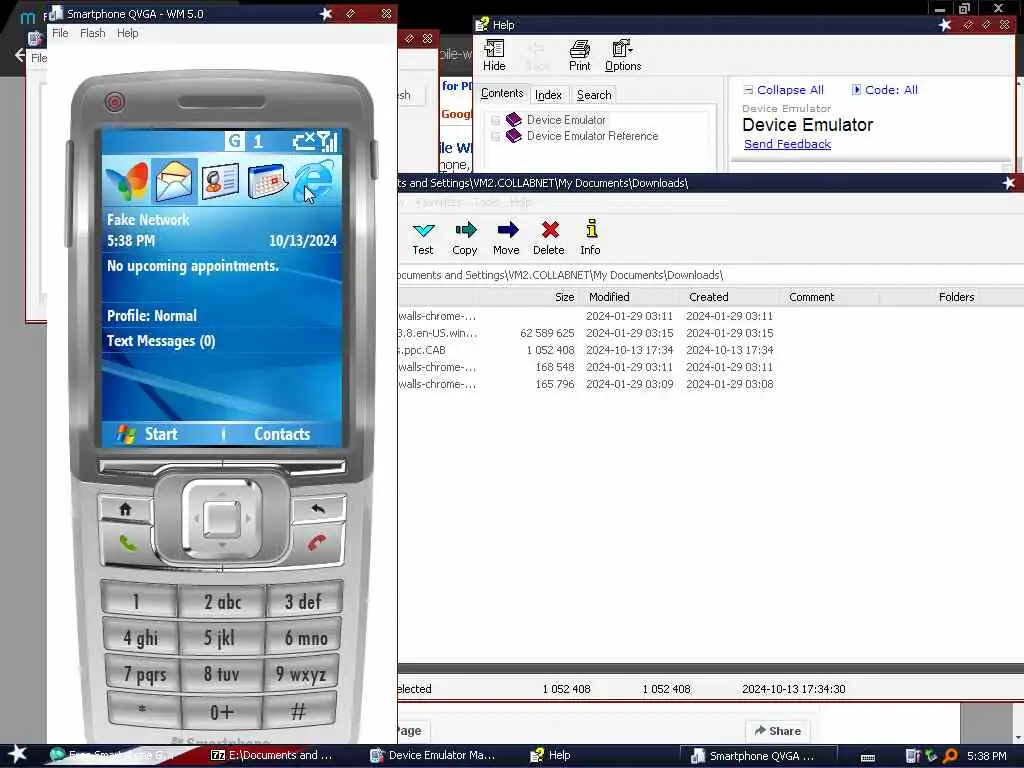Open the MSN butterfly icon on phone
This screenshot has width=1024, height=768.
click(x=127, y=181)
